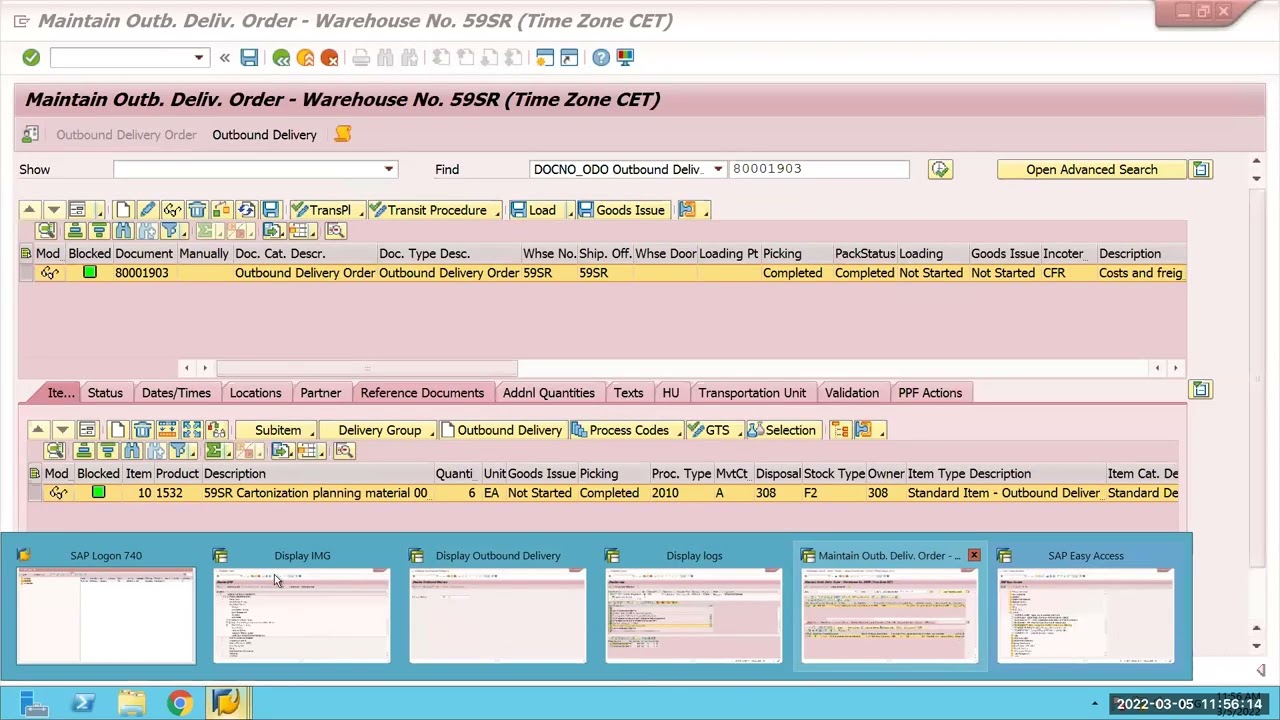This screenshot has width=1280, height=720.
Task: Toggle Display/Change glasses icon in header toolbar
Action: coord(172,210)
